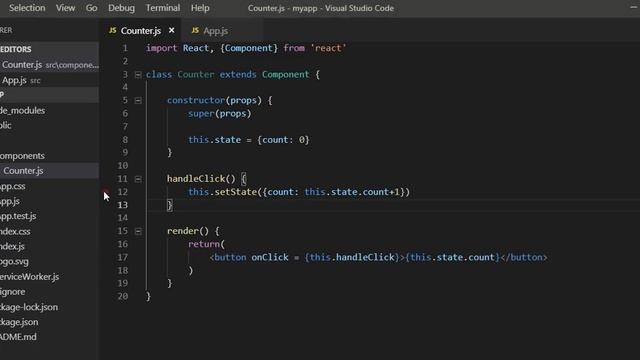Open the .gitignore file
The image size is (640, 360).
(13, 292)
